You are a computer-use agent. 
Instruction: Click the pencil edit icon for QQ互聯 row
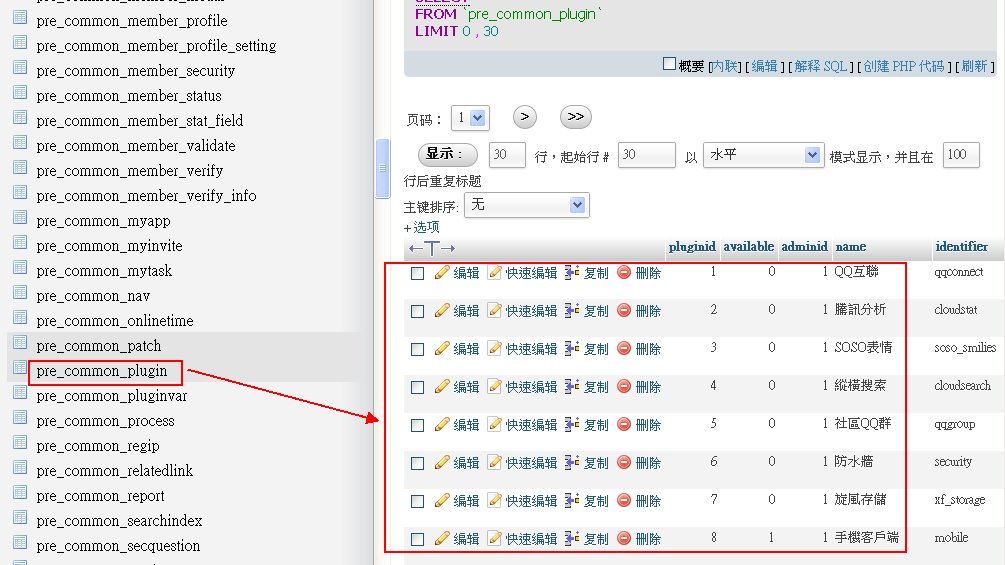click(442, 273)
